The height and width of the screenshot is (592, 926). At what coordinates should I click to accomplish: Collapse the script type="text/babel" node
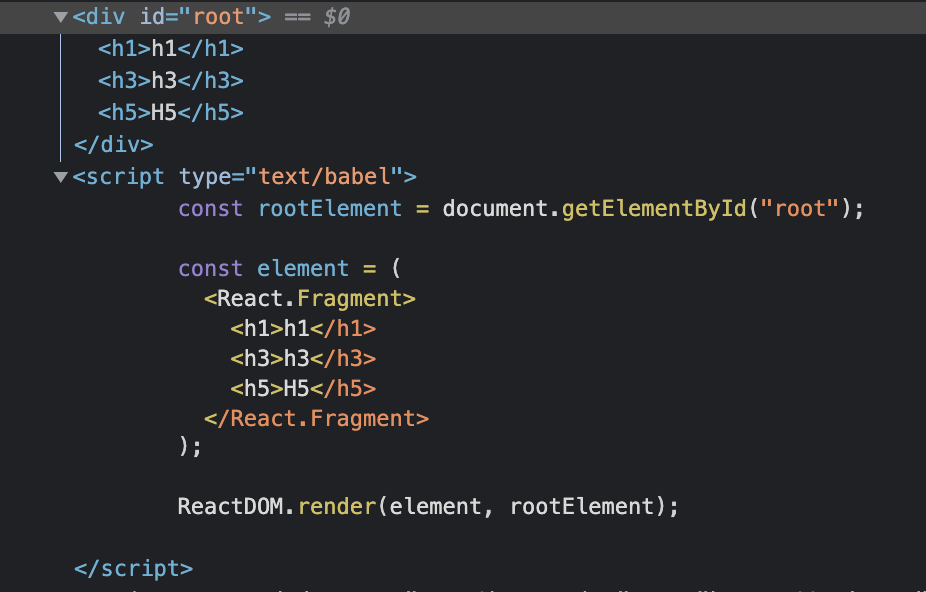coord(60,177)
